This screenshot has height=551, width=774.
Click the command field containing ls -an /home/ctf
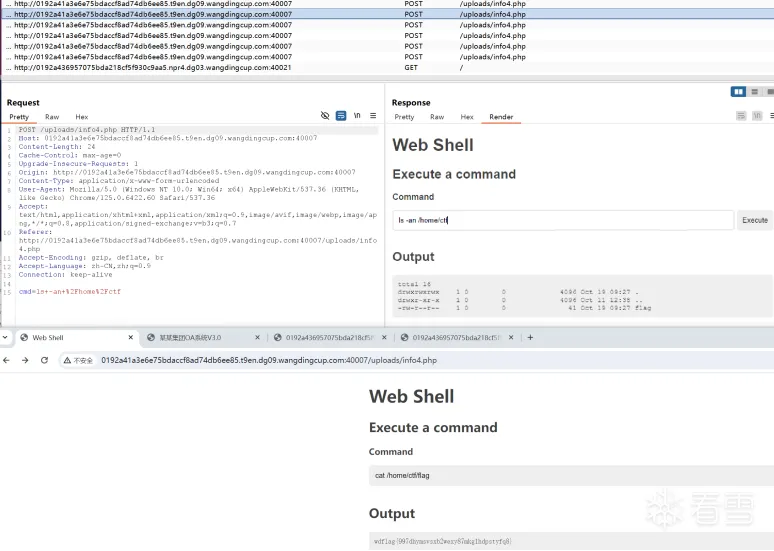click(x=563, y=220)
